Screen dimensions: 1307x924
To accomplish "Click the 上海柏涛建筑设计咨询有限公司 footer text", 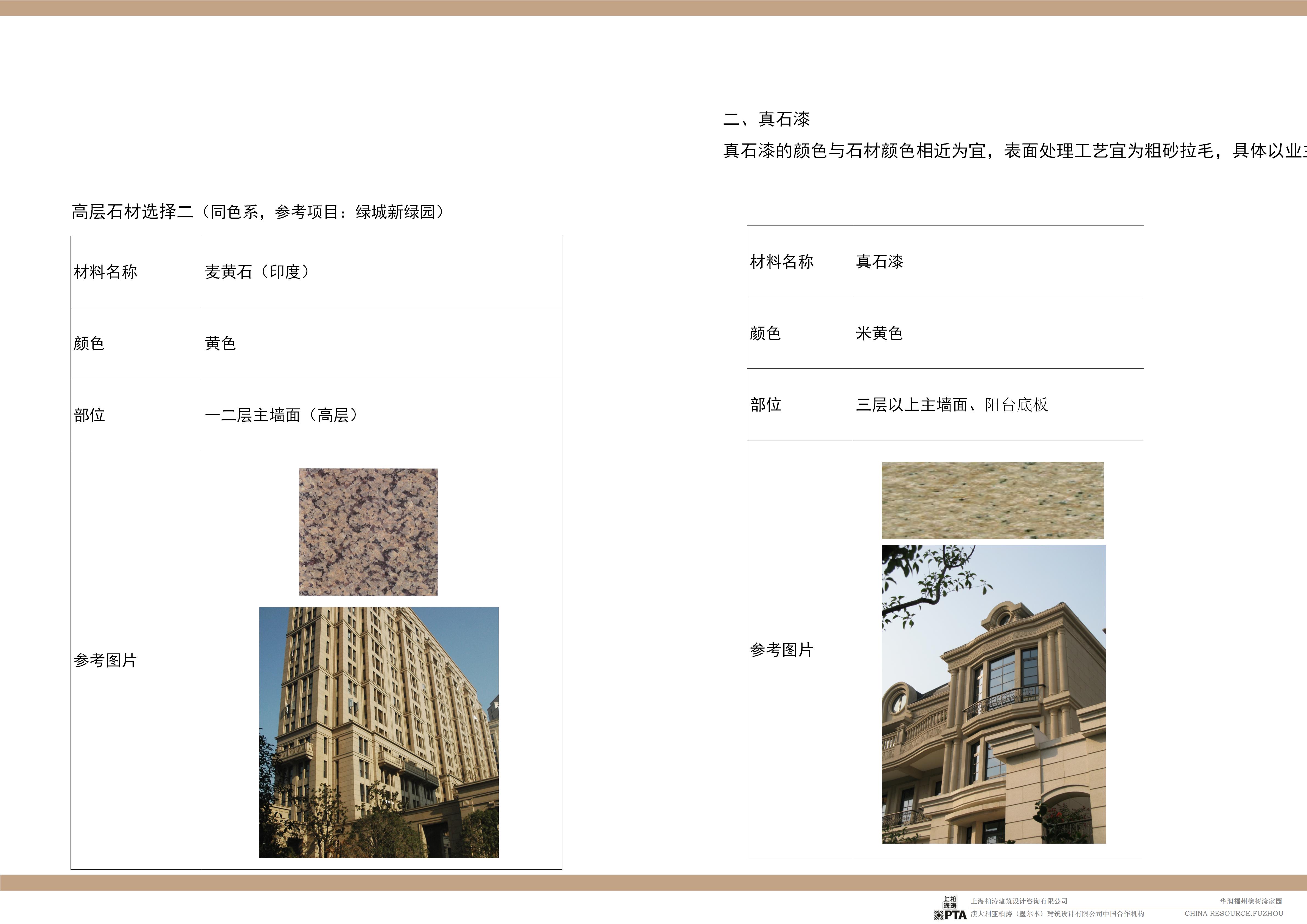I will coord(1019,901).
